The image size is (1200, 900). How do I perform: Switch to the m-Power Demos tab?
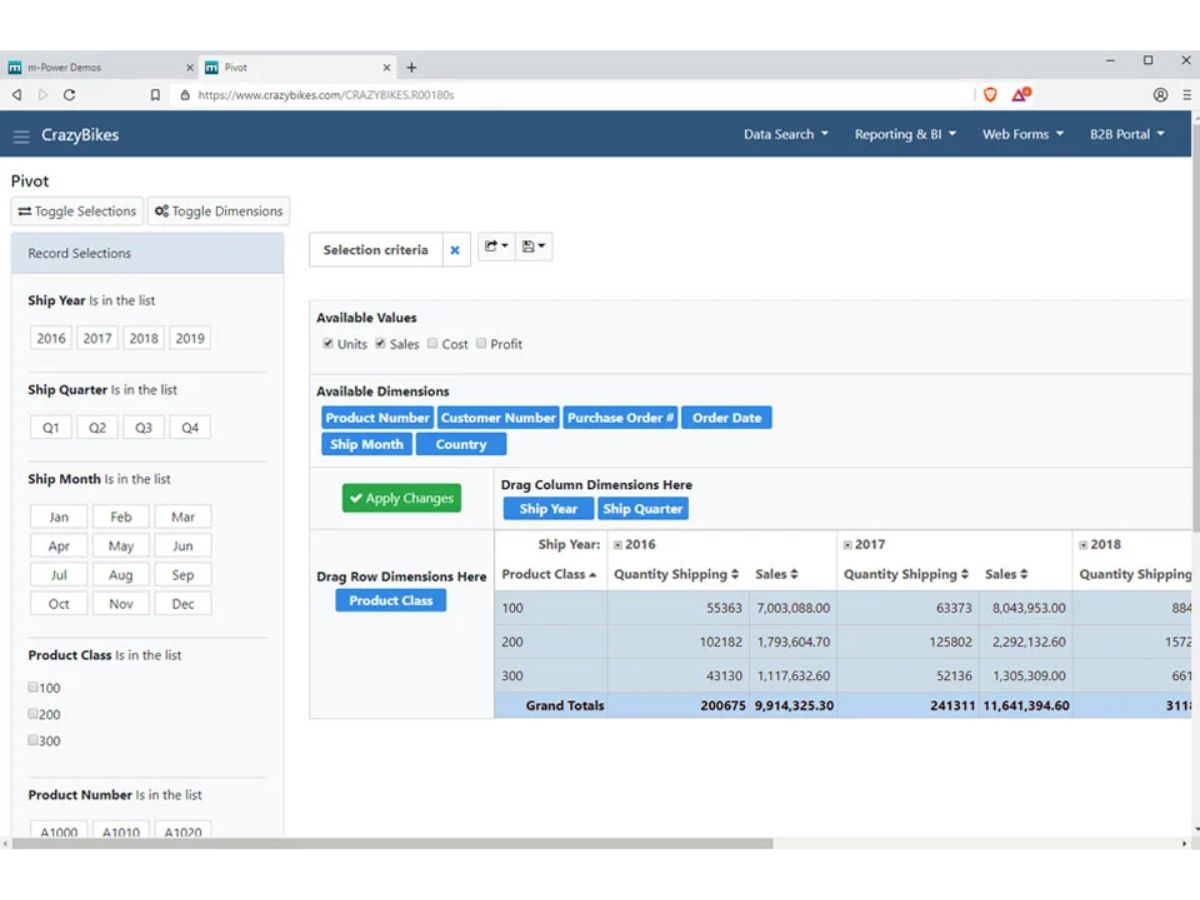[x=100, y=68]
